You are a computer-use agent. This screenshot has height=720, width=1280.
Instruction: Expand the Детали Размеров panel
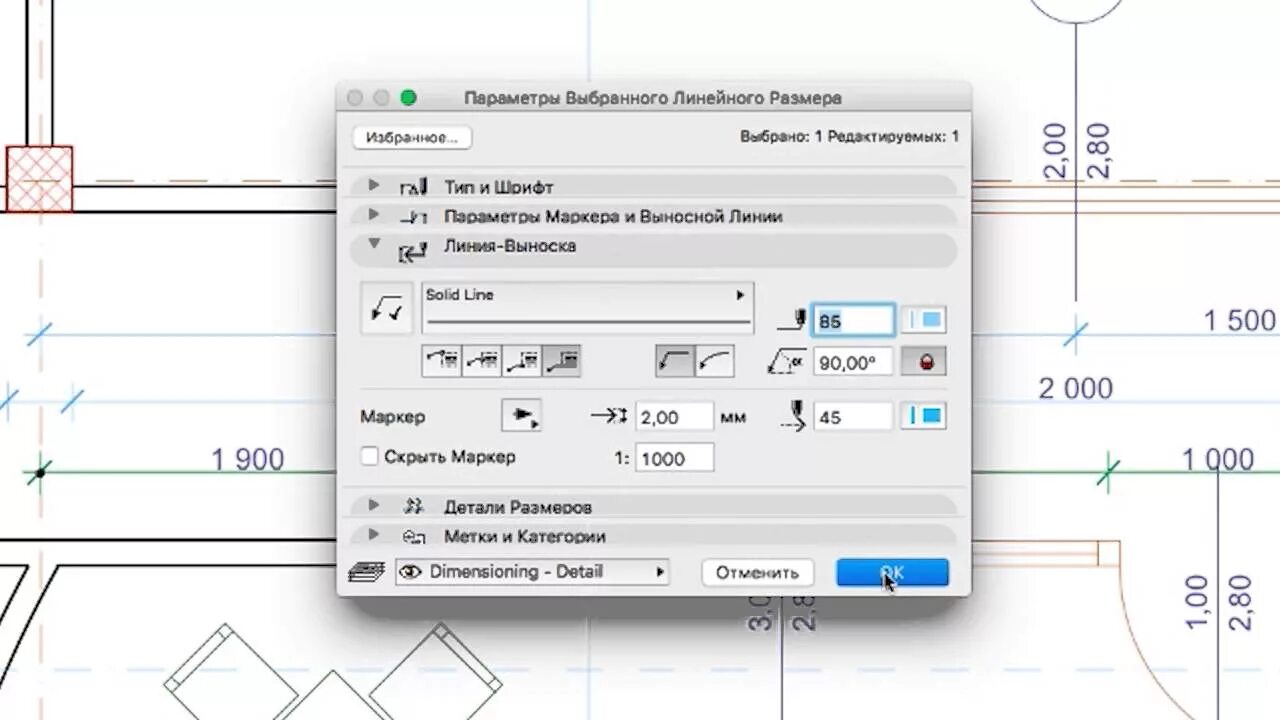[x=374, y=505]
